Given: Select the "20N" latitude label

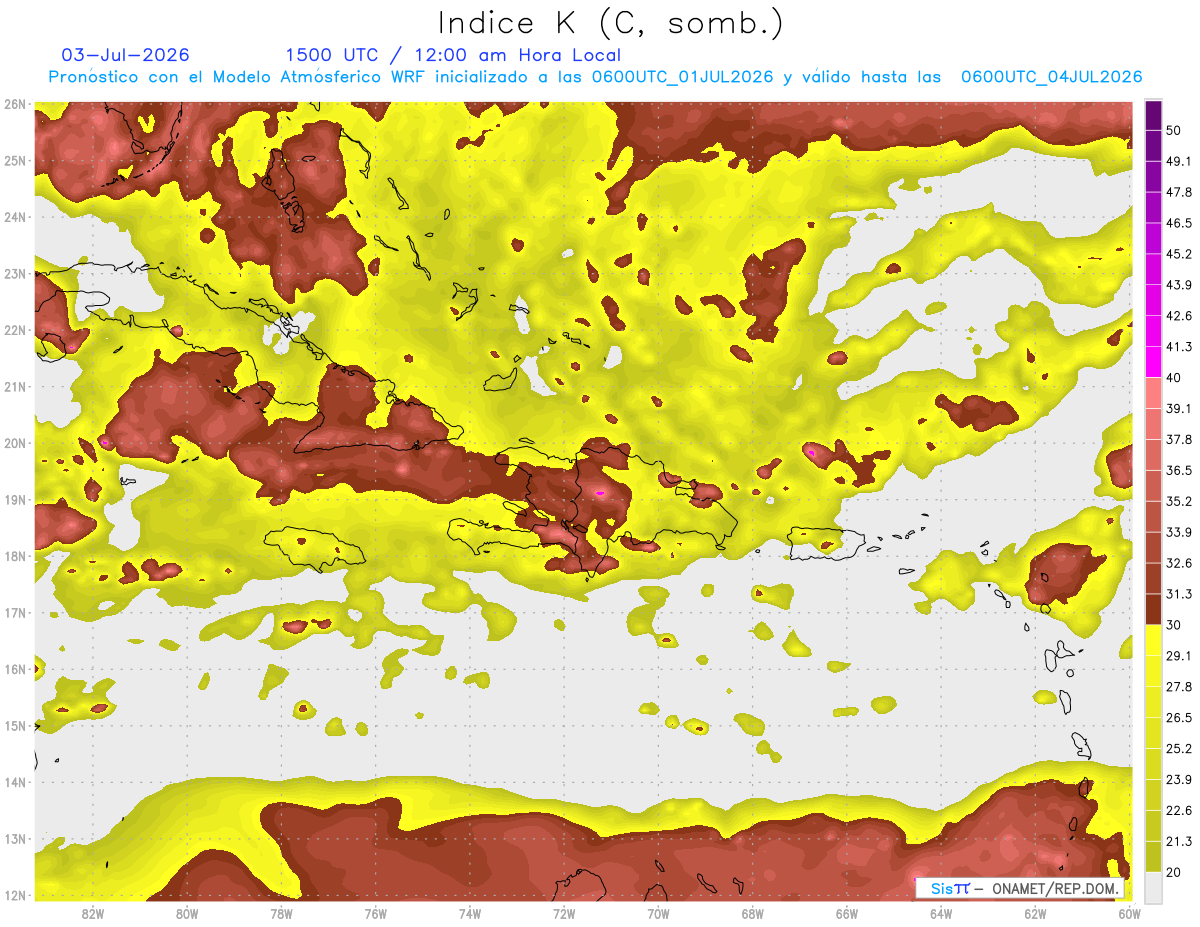Looking at the screenshot, I should point(14,443).
